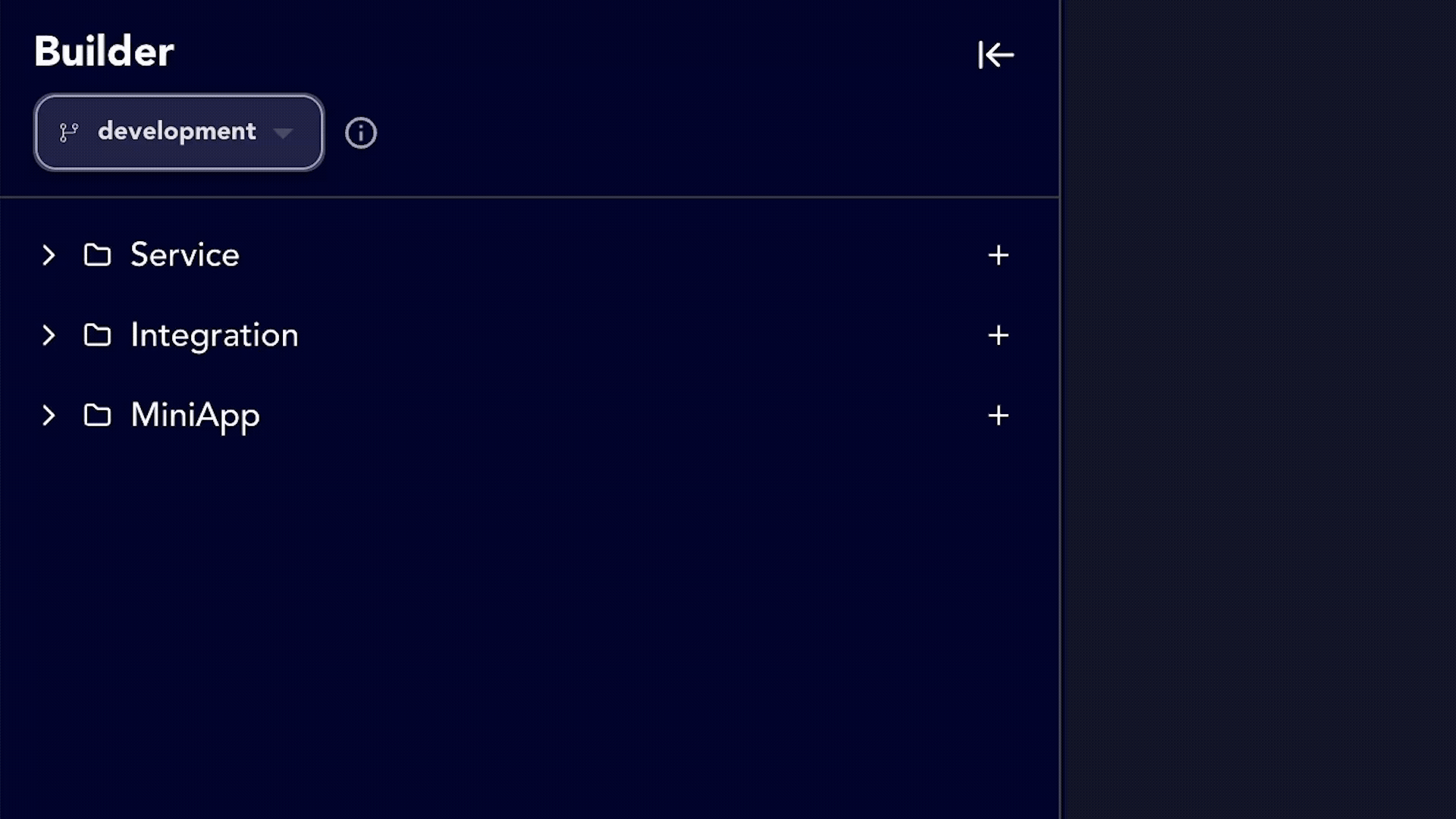Click the MiniApp folder icon

click(x=97, y=416)
